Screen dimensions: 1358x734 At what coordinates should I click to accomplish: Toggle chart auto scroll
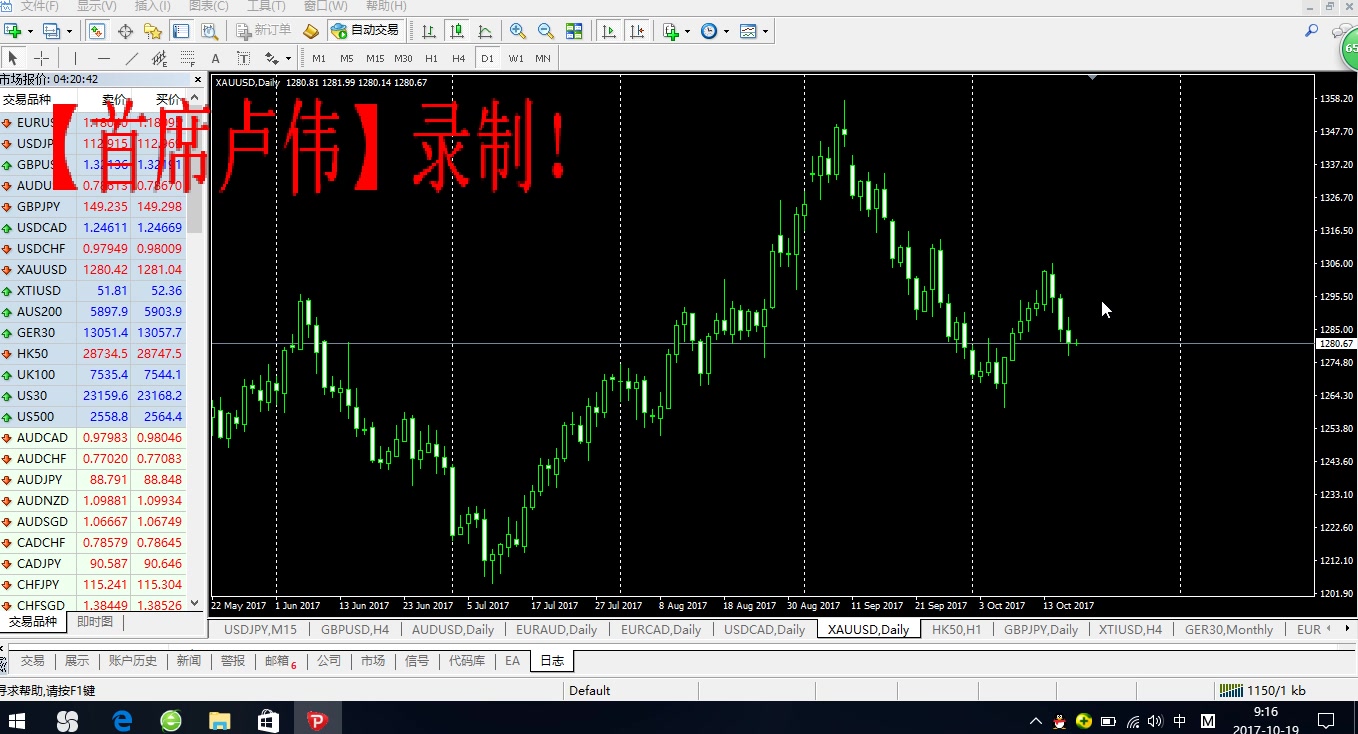[608, 31]
